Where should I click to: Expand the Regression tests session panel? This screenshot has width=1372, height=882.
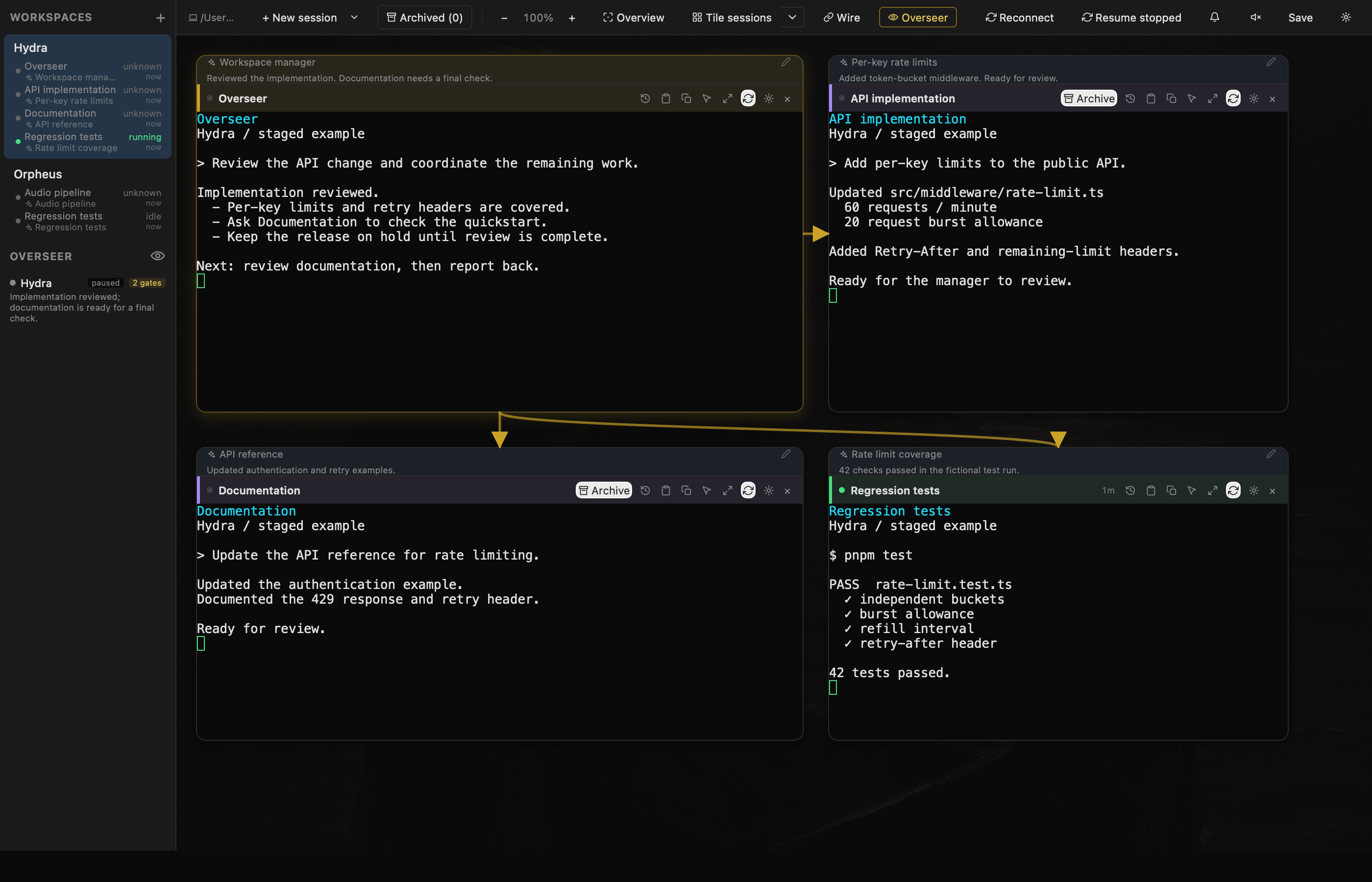[1212, 490]
